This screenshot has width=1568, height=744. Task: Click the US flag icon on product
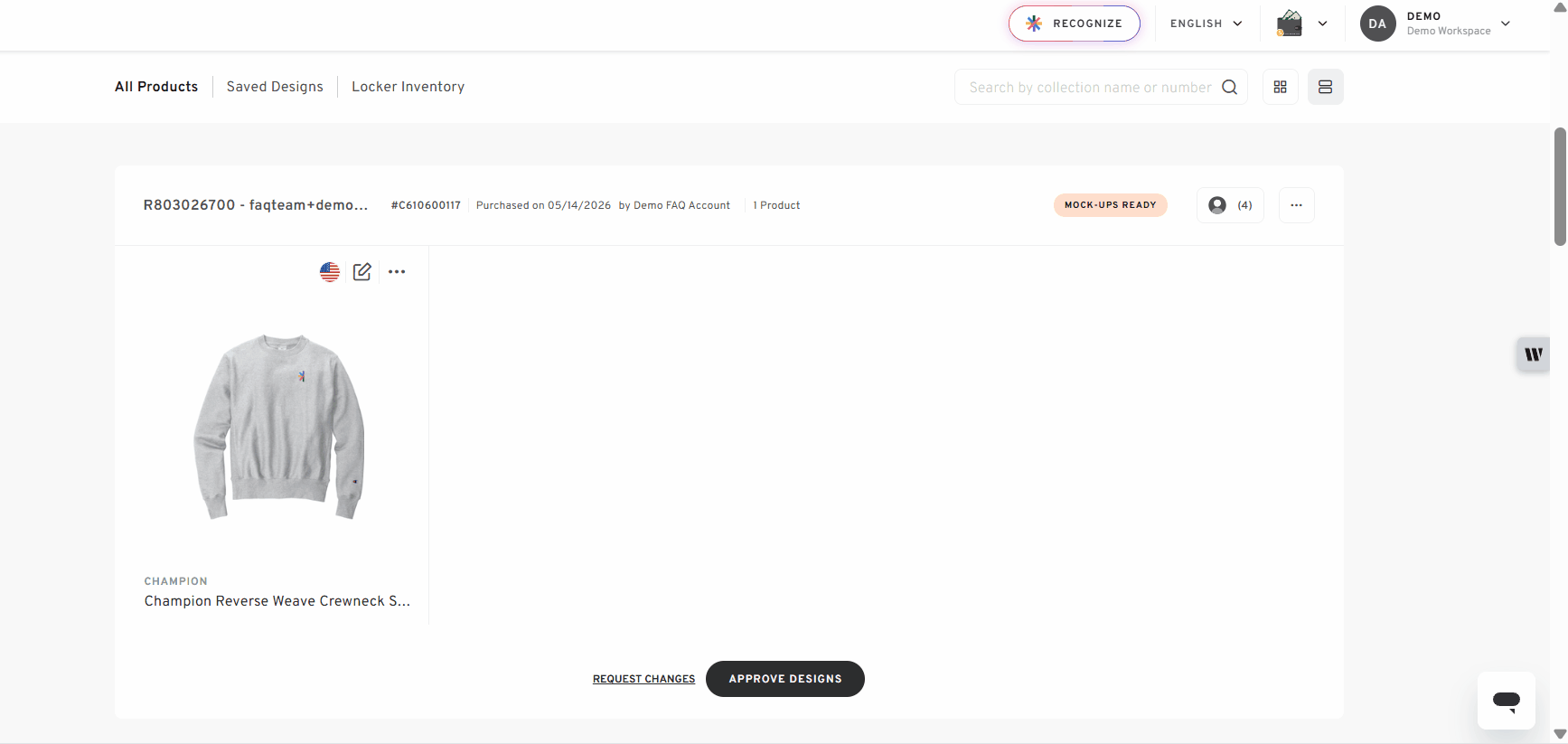coord(330,271)
